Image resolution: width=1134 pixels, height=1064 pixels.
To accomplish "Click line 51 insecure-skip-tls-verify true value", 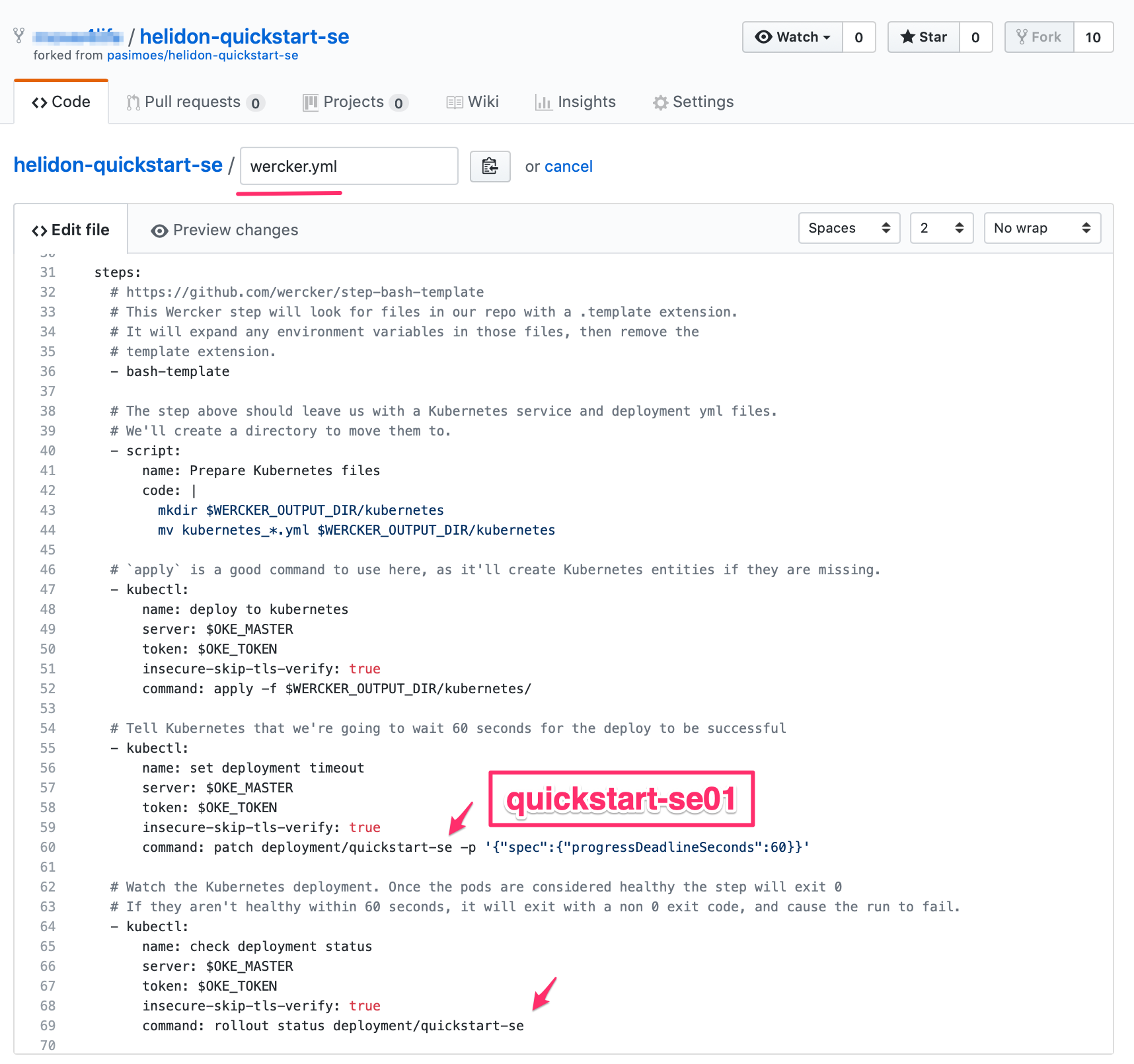I will (x=365, y=669).
